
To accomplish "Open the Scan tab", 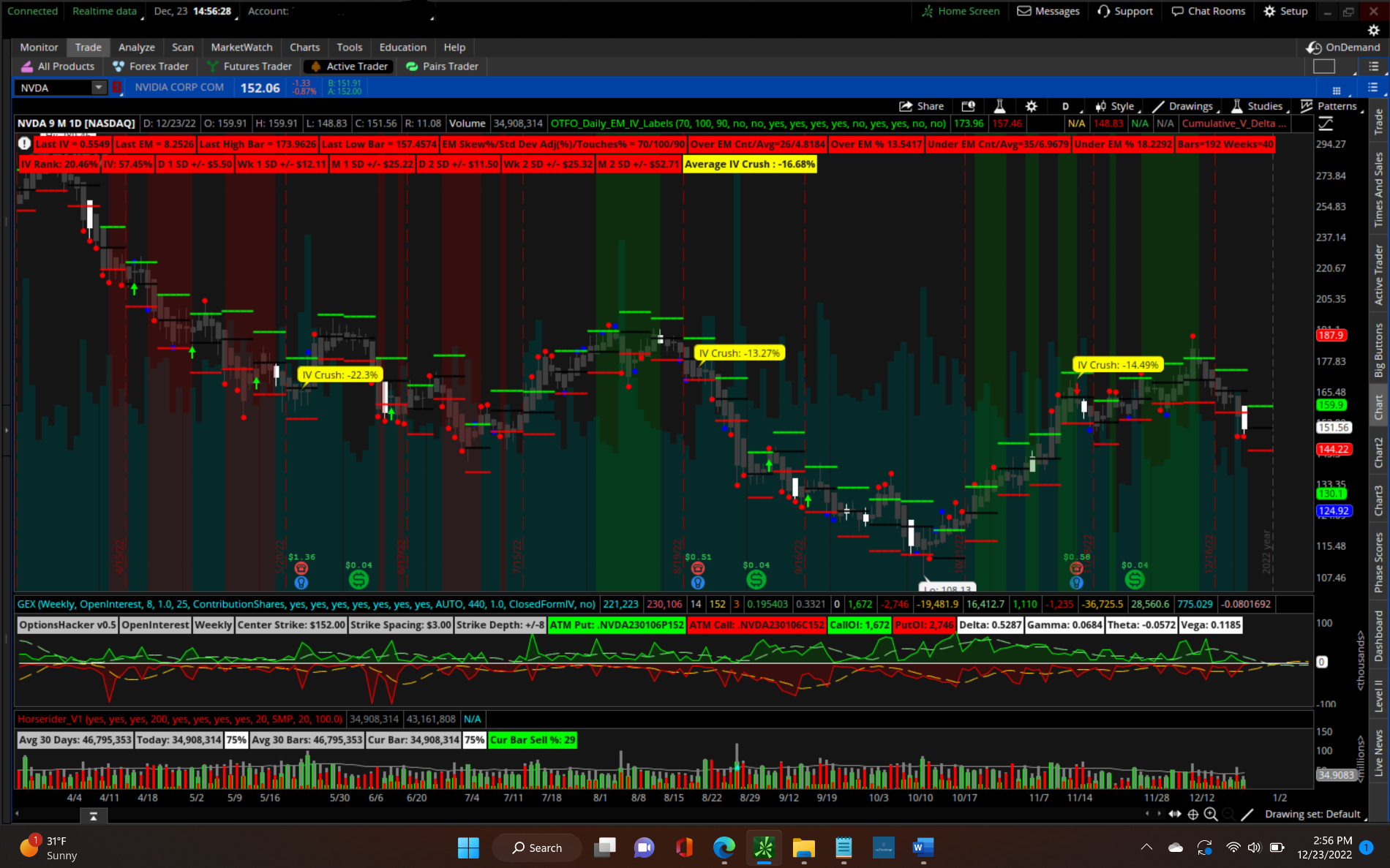I will coord(183,48).
